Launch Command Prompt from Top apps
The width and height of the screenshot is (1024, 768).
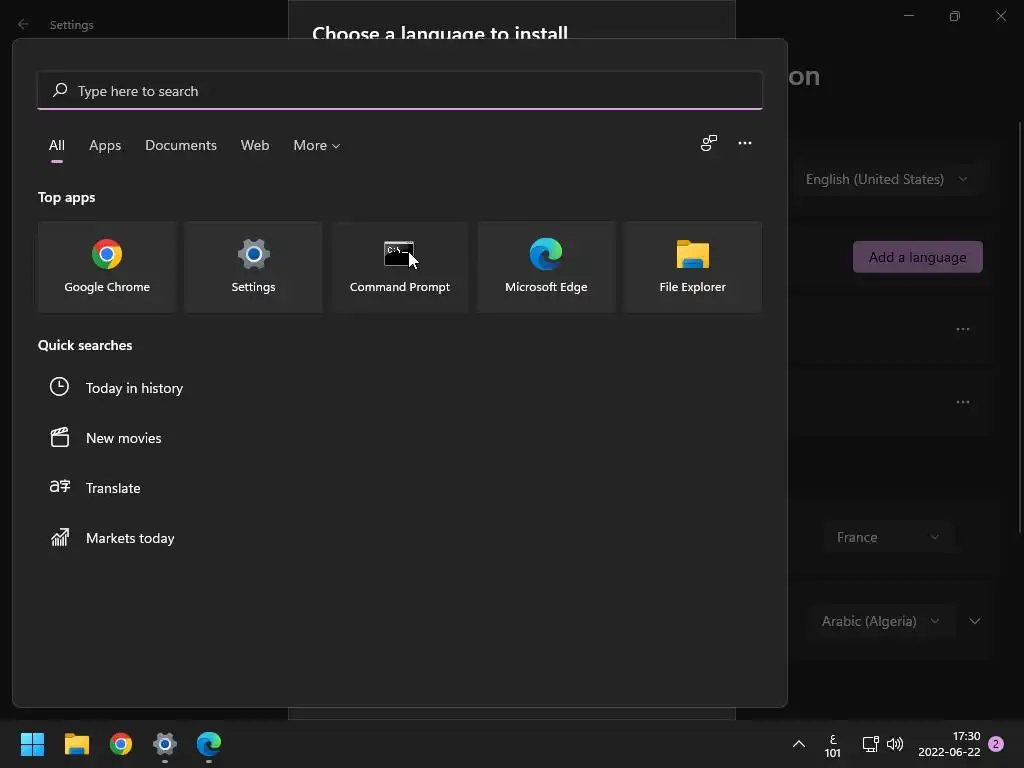coord(400,266)
